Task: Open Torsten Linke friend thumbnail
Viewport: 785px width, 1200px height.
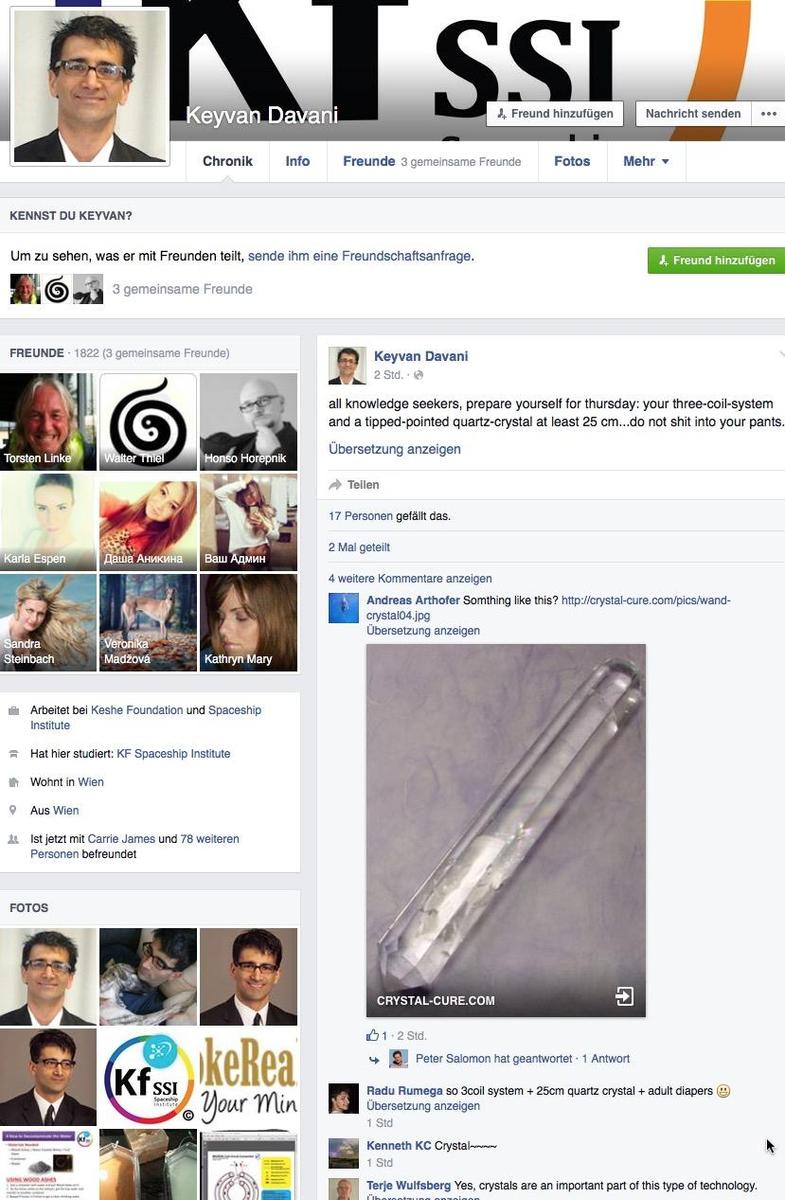Action: (48, 422)
